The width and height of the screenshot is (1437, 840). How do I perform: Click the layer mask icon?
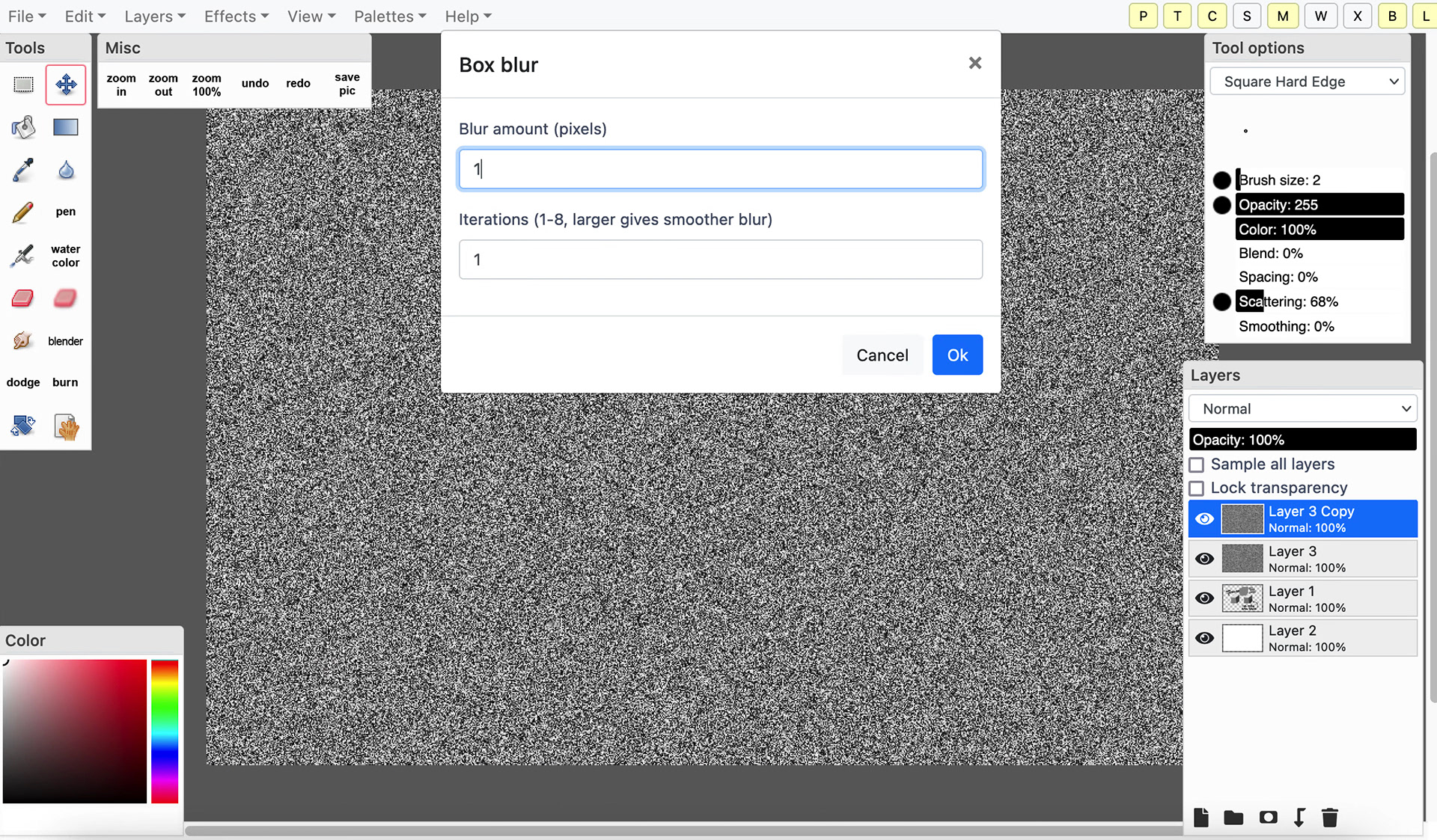point(1268,817)
